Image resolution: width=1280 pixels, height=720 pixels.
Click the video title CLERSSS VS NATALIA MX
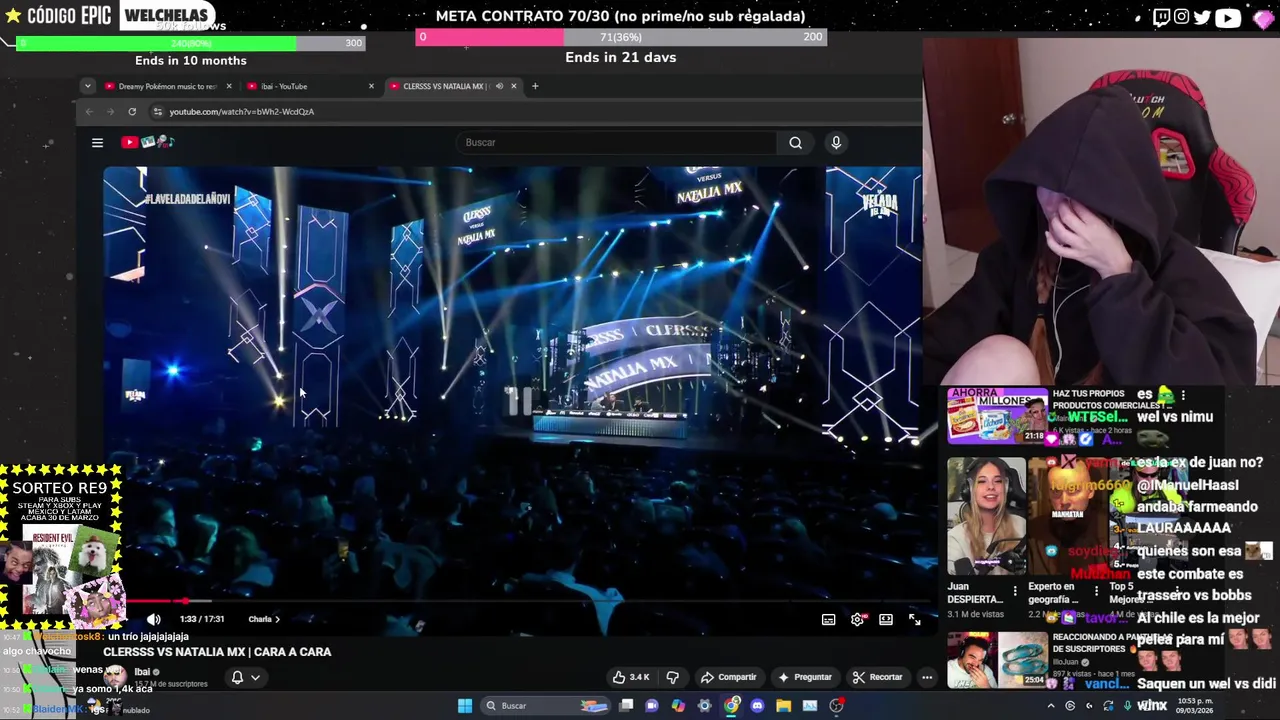(217, 652)
